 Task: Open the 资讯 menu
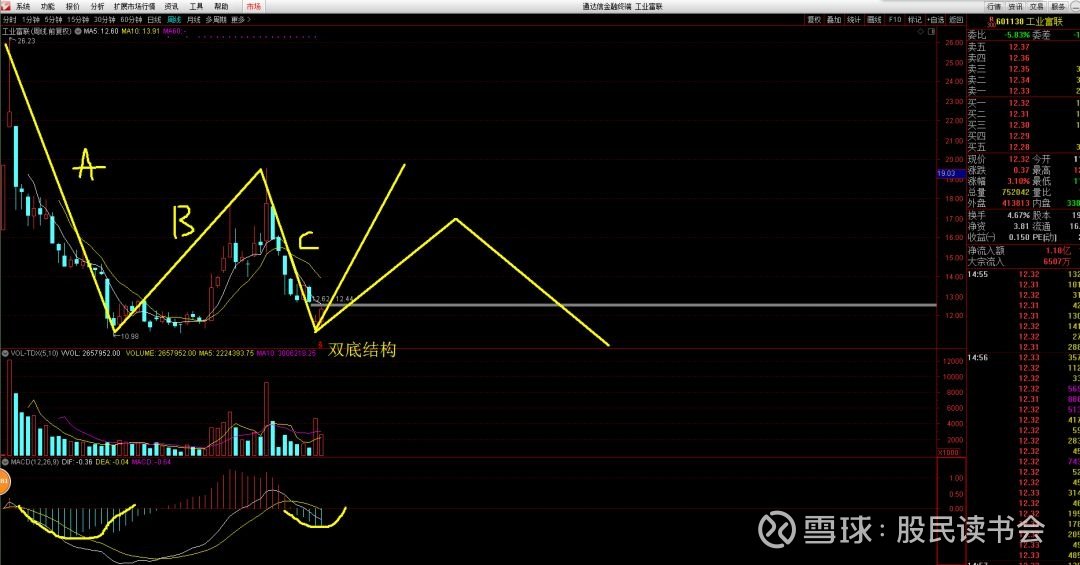click(x=172, y=6)
